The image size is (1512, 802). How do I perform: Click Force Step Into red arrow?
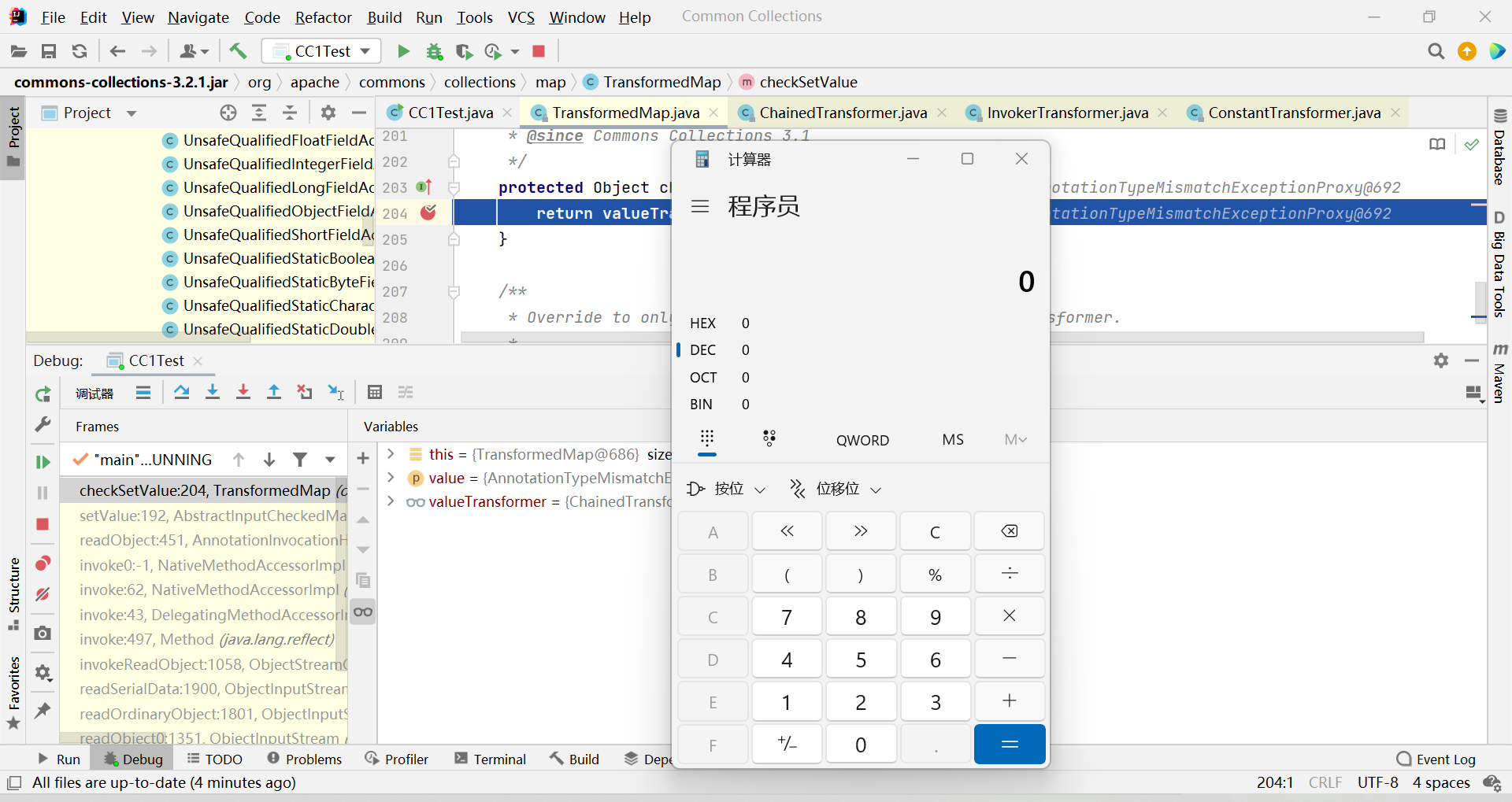243,392
